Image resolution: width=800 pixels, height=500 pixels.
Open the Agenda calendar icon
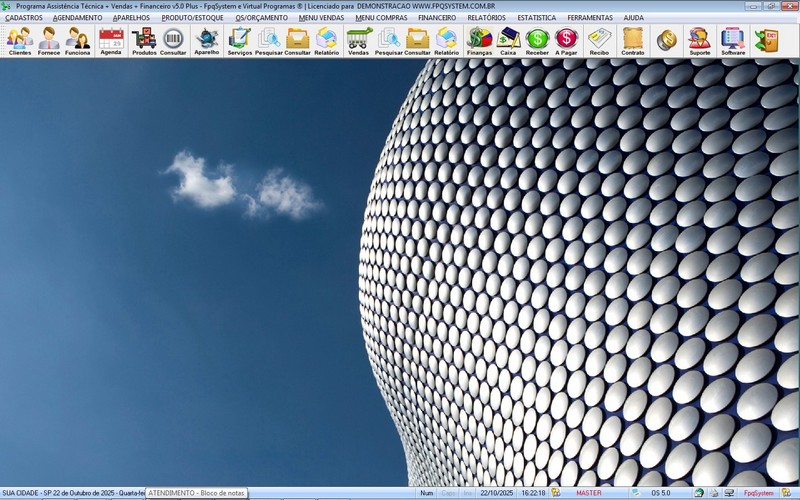point(111,40)
